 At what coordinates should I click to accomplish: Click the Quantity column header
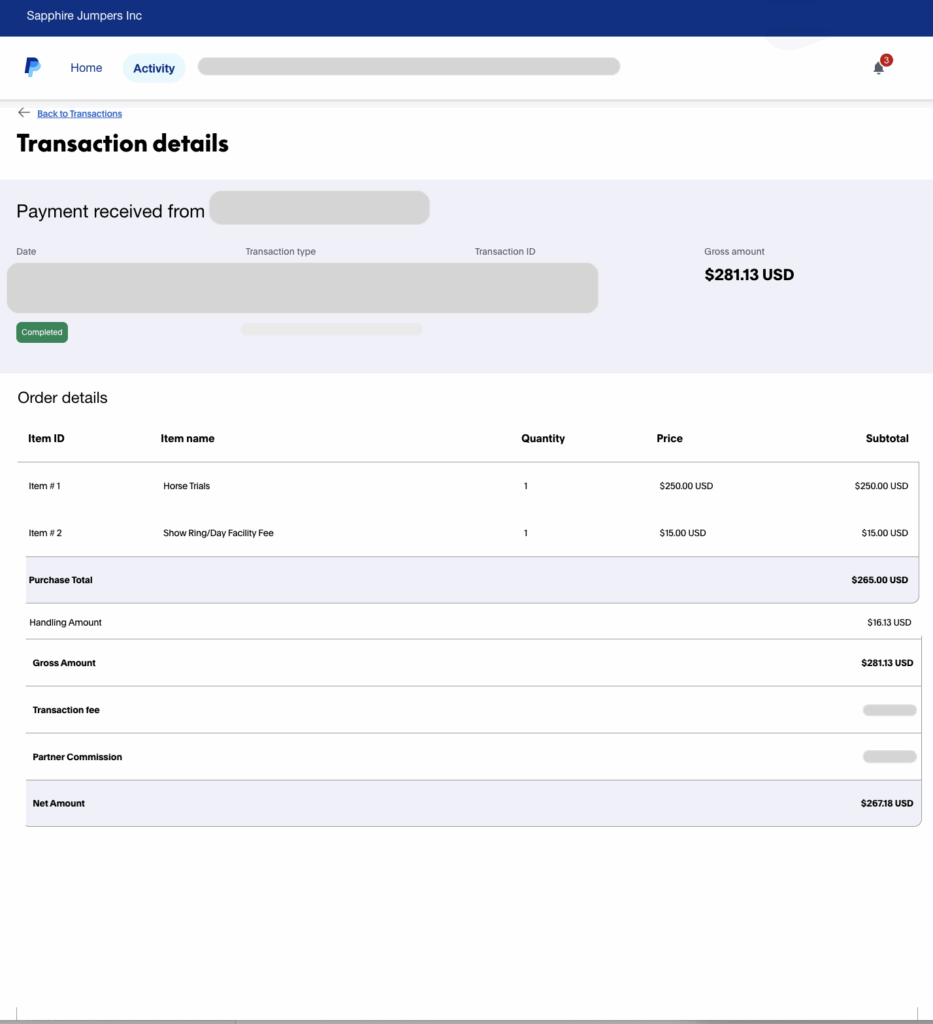point(543,438)
